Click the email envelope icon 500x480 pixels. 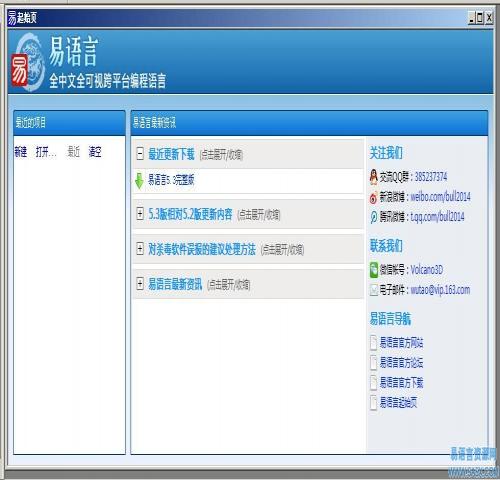374,290
